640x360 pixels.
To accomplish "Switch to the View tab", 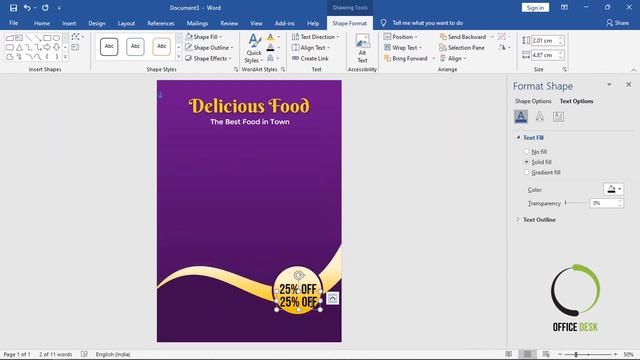I will [256, 23].
